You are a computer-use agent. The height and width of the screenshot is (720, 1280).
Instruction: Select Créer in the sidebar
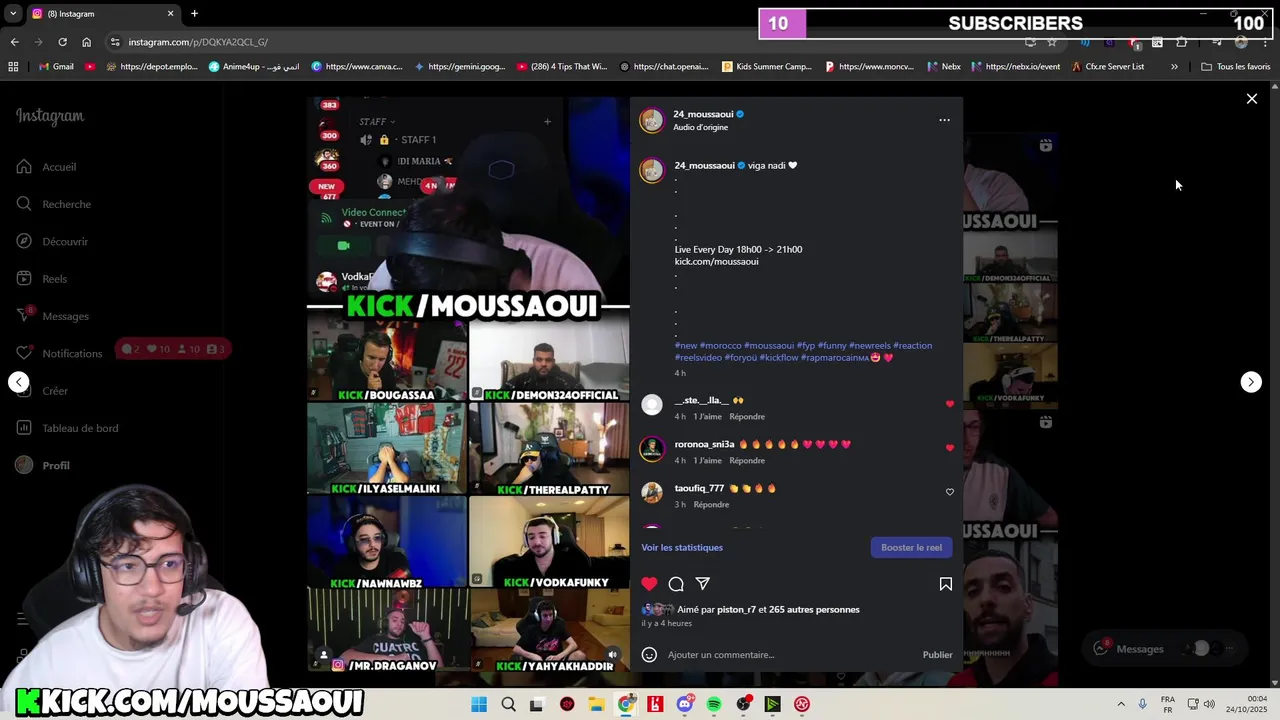coord(42,391)
